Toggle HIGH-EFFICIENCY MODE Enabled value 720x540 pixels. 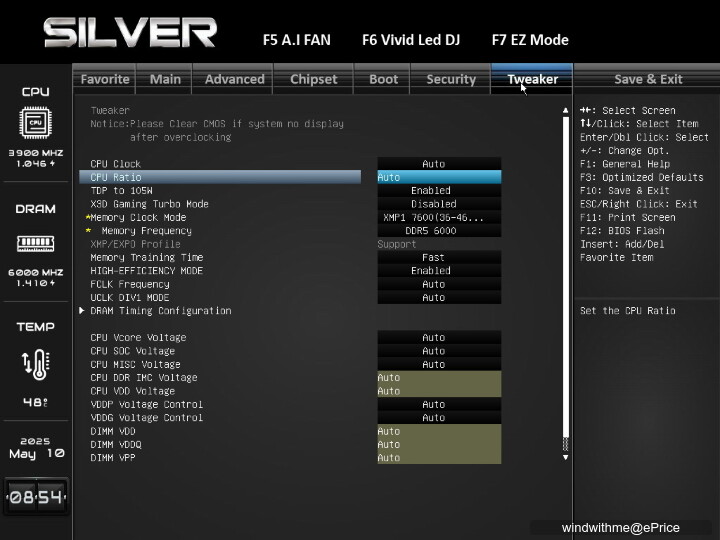click(439, 270)
